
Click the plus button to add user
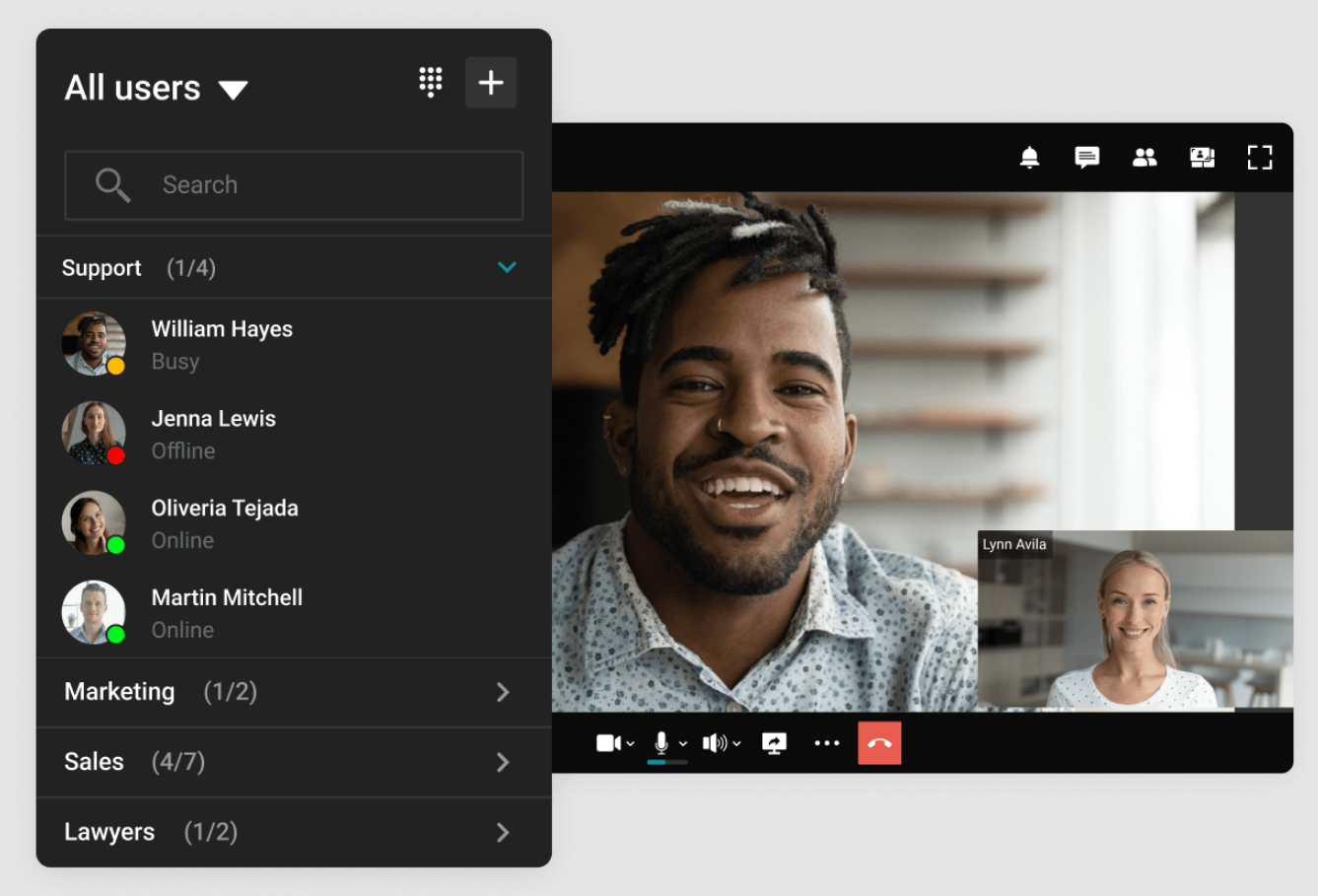[491, 83]
